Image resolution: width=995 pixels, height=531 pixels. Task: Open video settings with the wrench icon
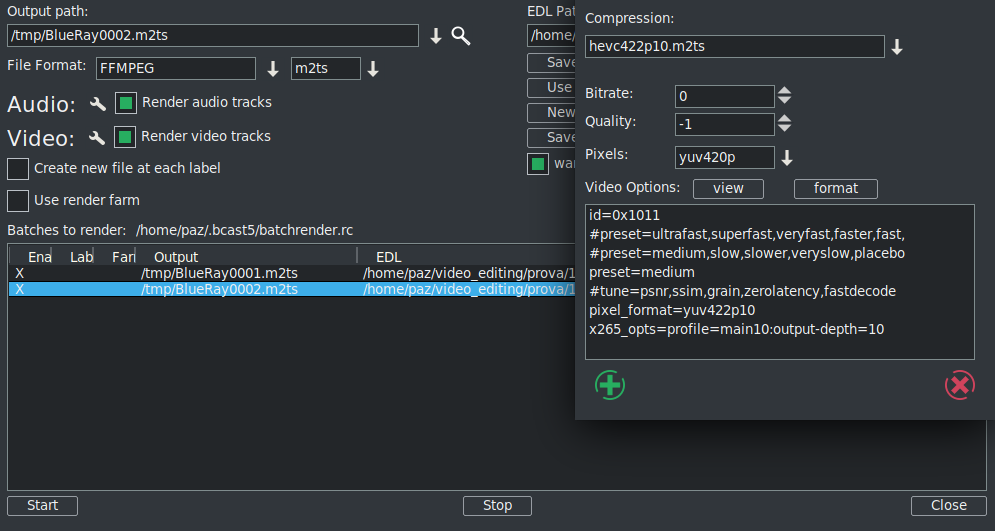[x=97, y=138]
